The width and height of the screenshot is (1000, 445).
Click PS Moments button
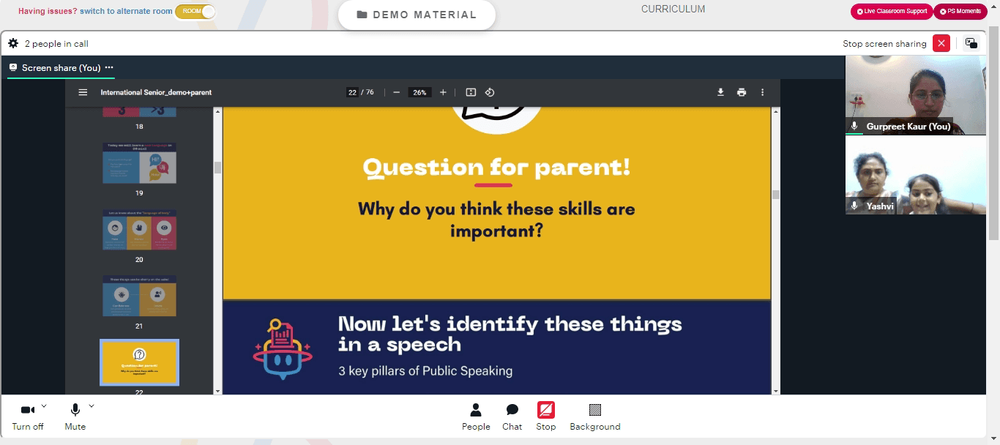[x=960, y=11]
